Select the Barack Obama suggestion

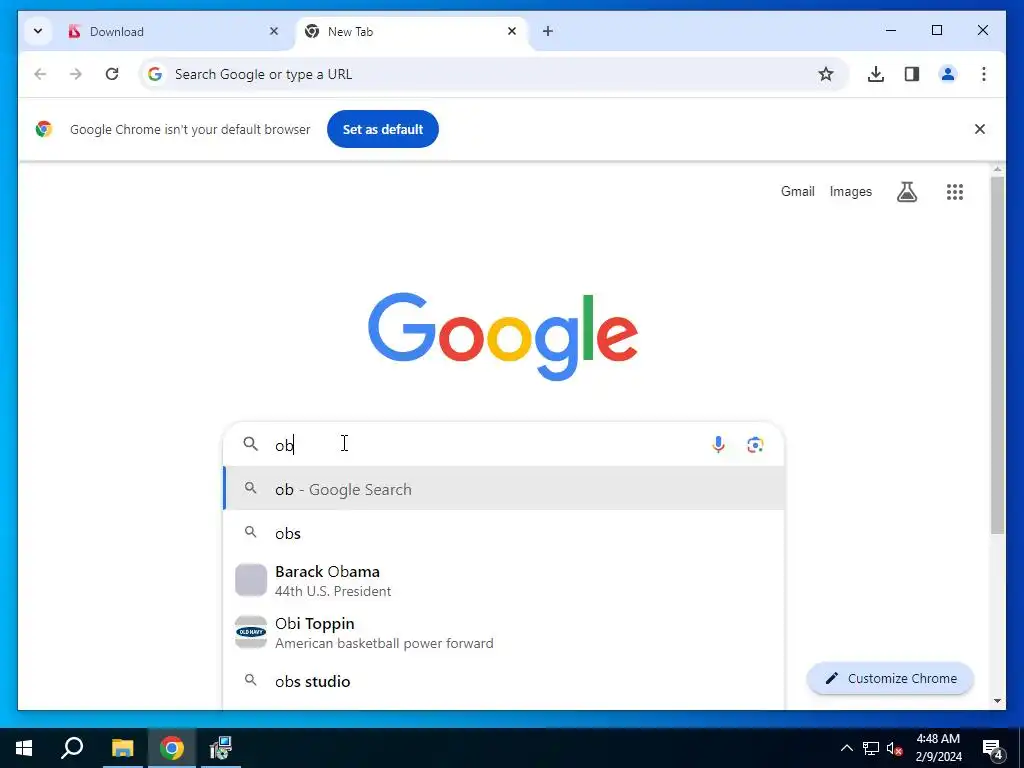(504, 581)
